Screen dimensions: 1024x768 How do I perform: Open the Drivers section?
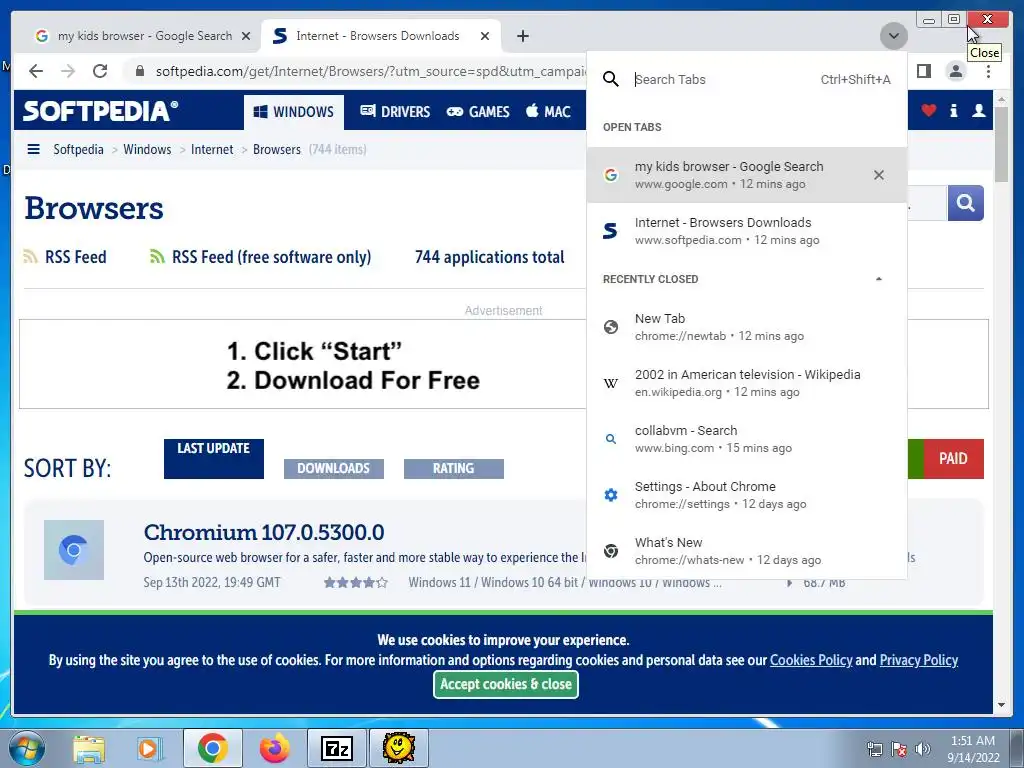click(x=394, y=112)
